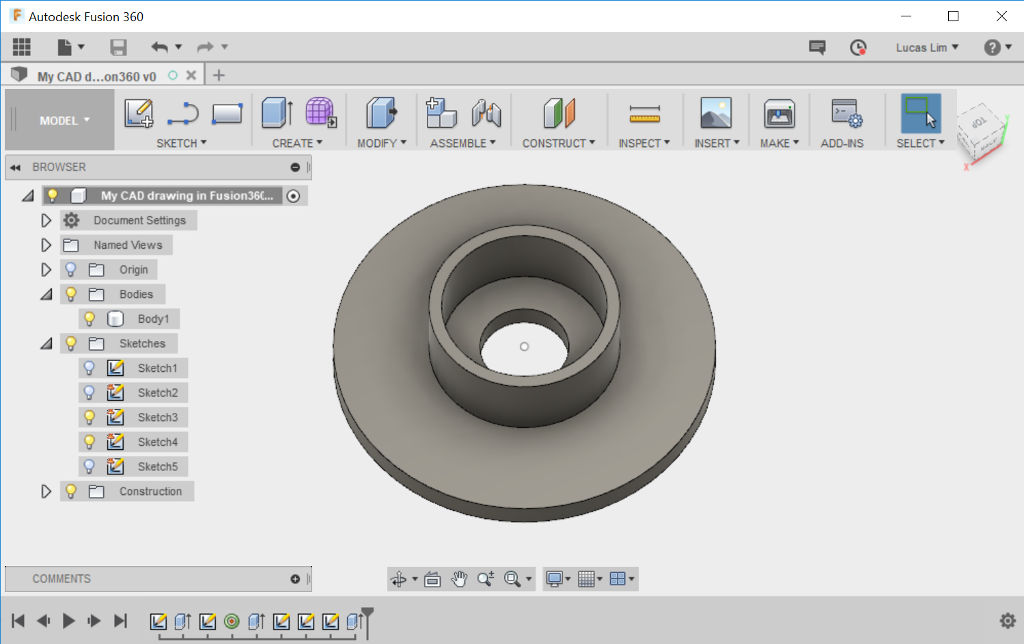Open the INSPECT menu
Screen dimensions: 1024x644
[x=644, y=143]
